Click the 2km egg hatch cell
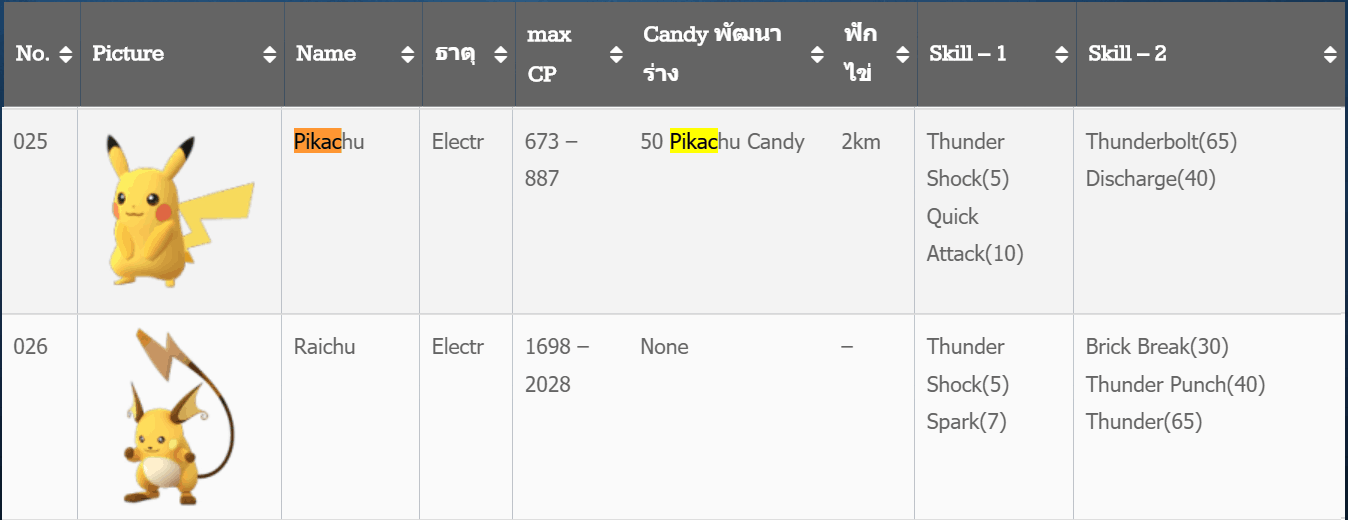Image resolution: width=1348 pixels, height=520 pixels. [x=861, y=142]
